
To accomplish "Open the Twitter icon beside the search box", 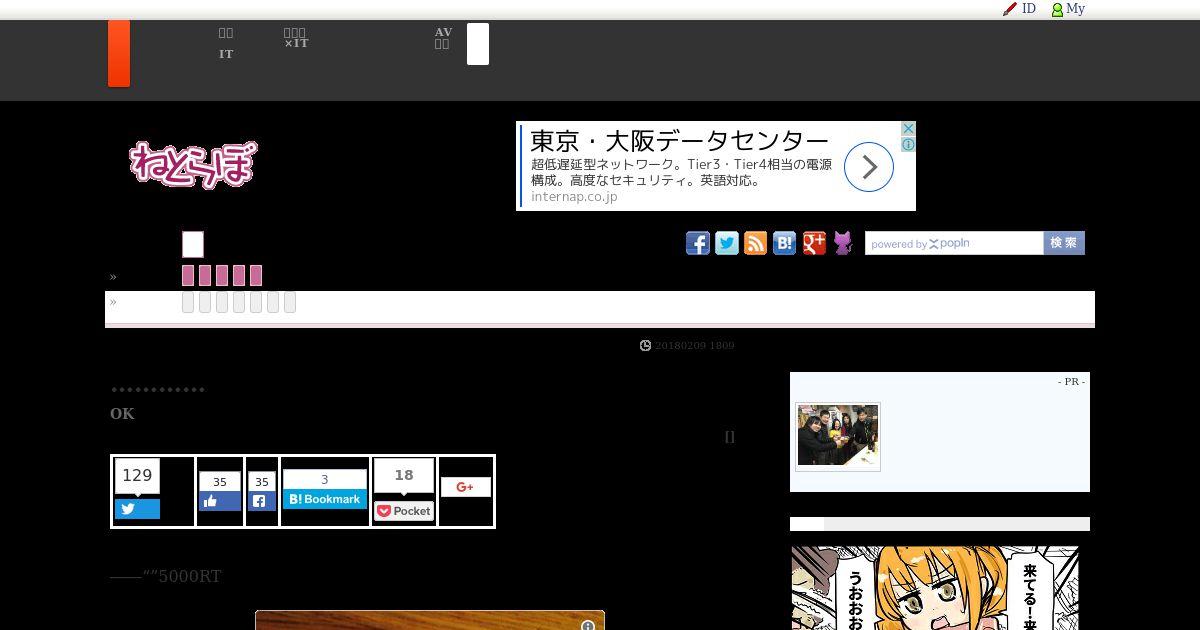I will (x=727, y=243).
